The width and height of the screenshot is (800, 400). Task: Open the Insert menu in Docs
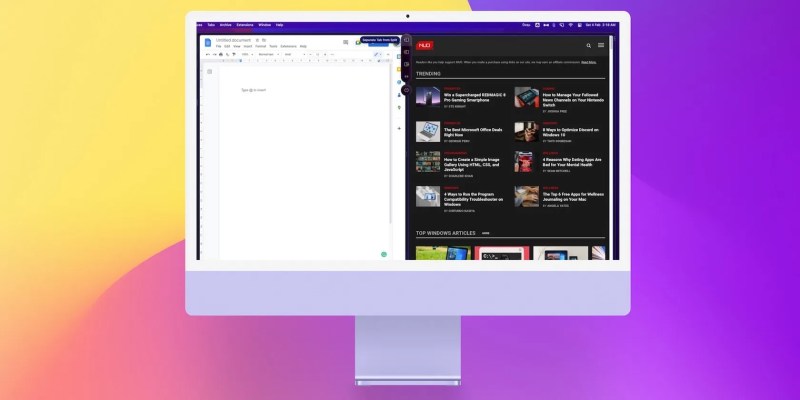tap(247, 46)
